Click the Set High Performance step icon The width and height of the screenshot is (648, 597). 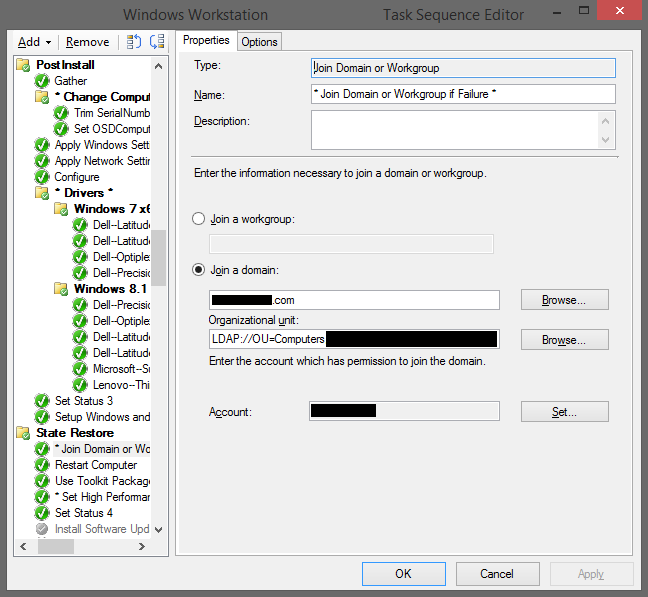coord(42,497)
